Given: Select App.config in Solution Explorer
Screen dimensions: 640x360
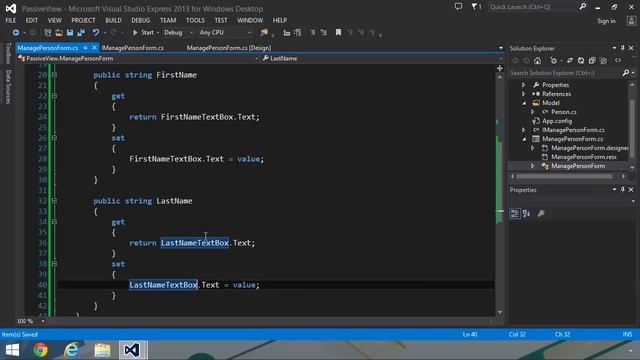Looking at the screenshot, I should point(557,121).
